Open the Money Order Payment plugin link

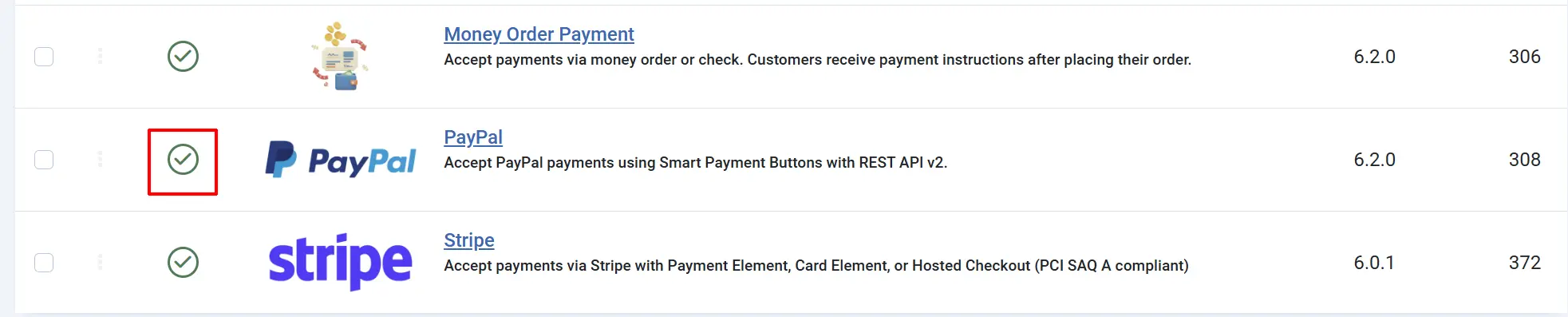point(539,34)
